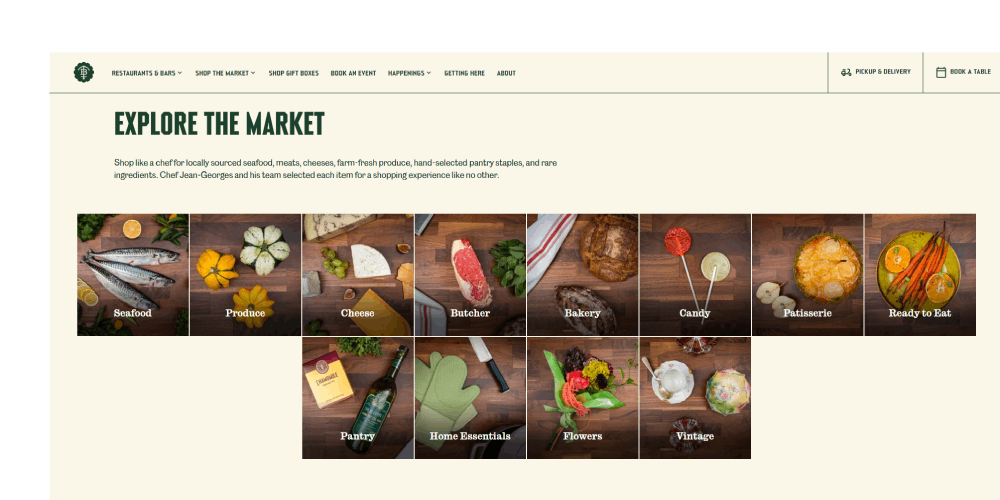
Task: Select the Vintage category tile
Action: tap(695, 398)
